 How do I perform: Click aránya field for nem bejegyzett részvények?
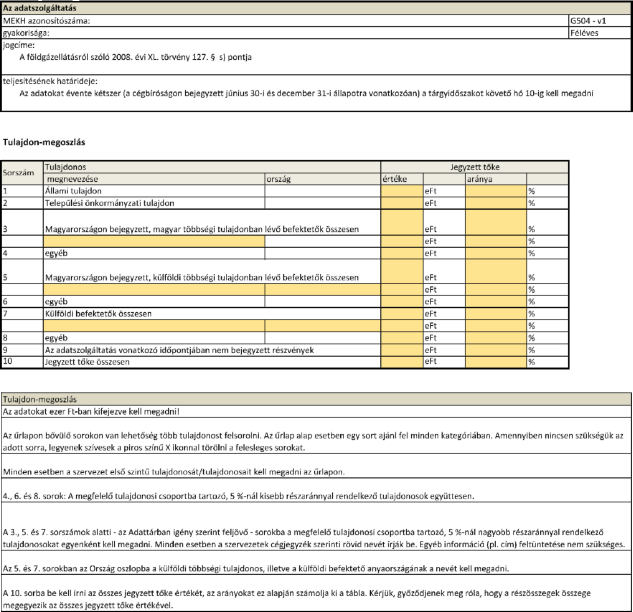coord(496,350)
